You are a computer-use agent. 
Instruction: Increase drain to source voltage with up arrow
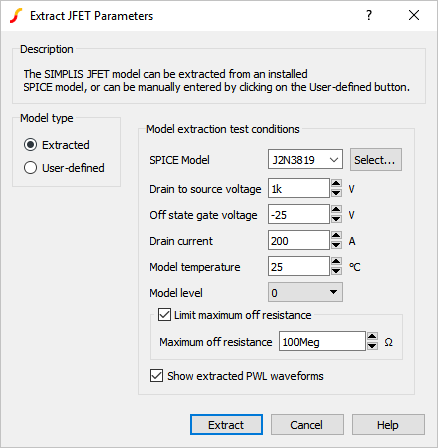[336, 183]
